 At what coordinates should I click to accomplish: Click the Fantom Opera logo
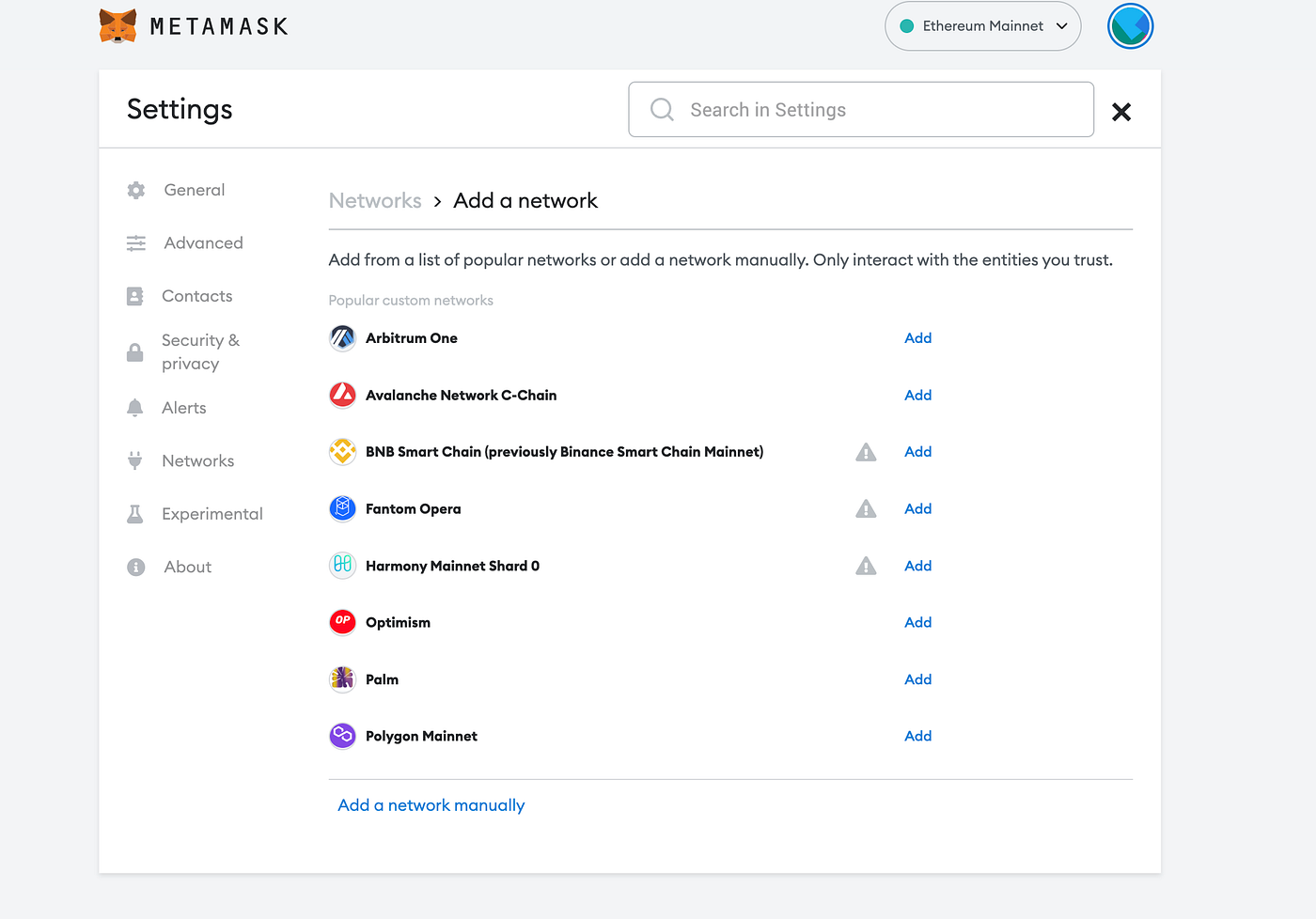click(x=342, y=508)
